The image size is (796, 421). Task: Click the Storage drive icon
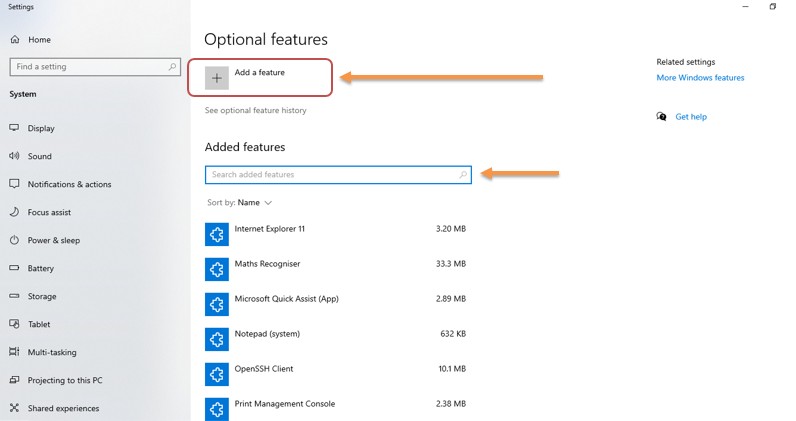coord(14,296)
